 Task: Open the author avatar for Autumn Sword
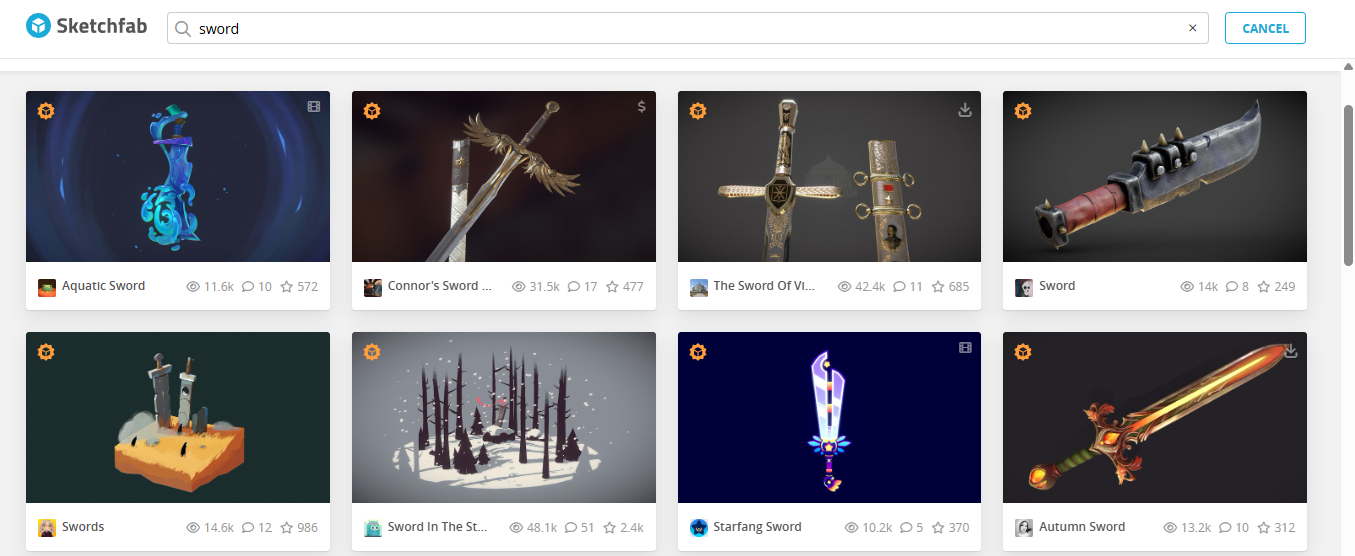(x=1023, y=528)
